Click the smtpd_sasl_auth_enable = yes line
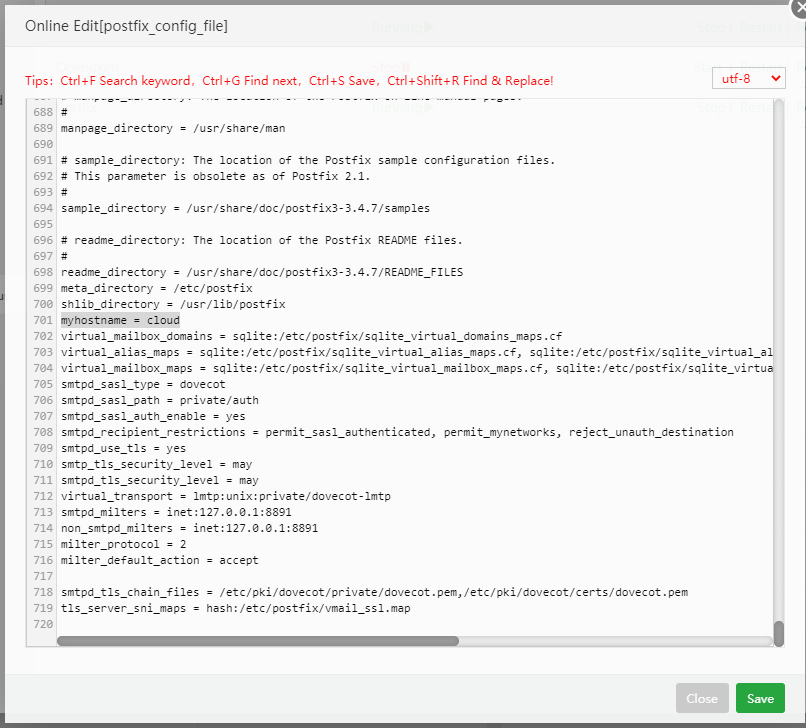 coord(153,416)
